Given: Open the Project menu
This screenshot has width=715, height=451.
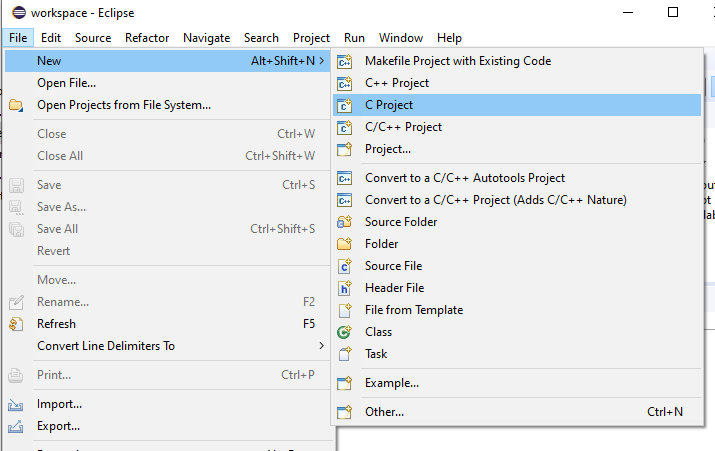Looking at the screenshot, I should click(x=311, y=38).
